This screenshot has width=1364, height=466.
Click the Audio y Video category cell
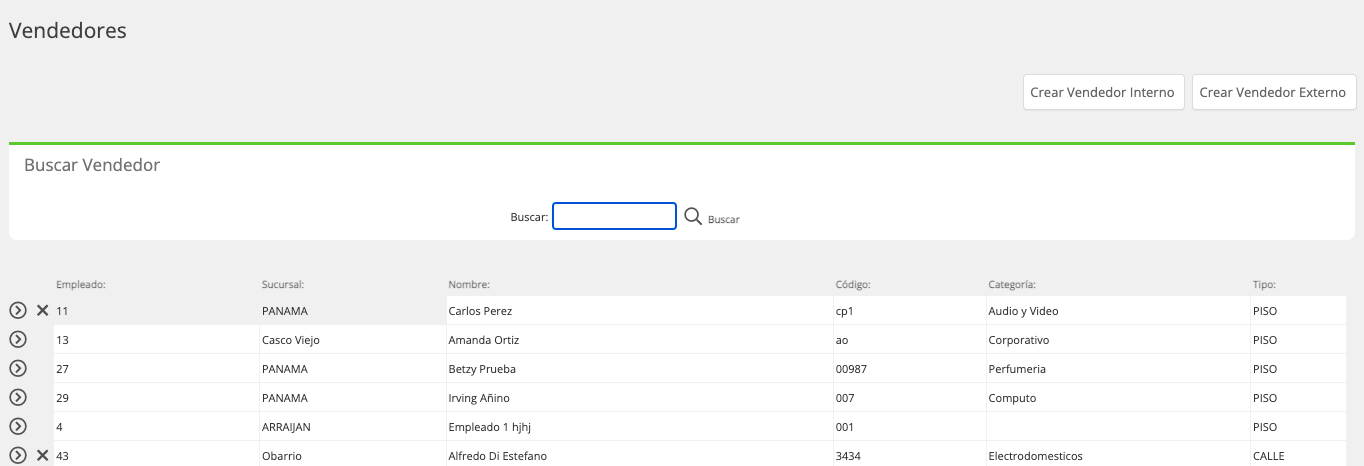pos(1117,311)
